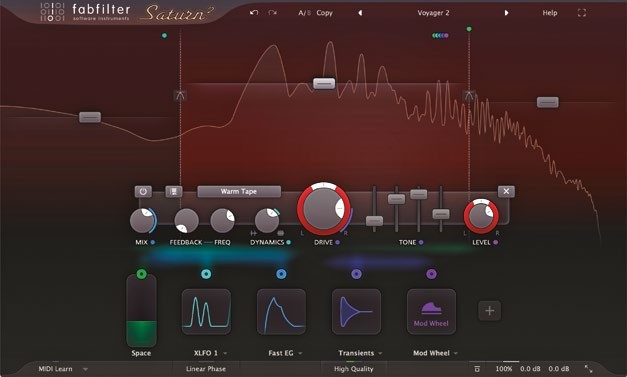Screen dimensions: 627x377
Task: Add a new modulation source
Action: (489, 311)
